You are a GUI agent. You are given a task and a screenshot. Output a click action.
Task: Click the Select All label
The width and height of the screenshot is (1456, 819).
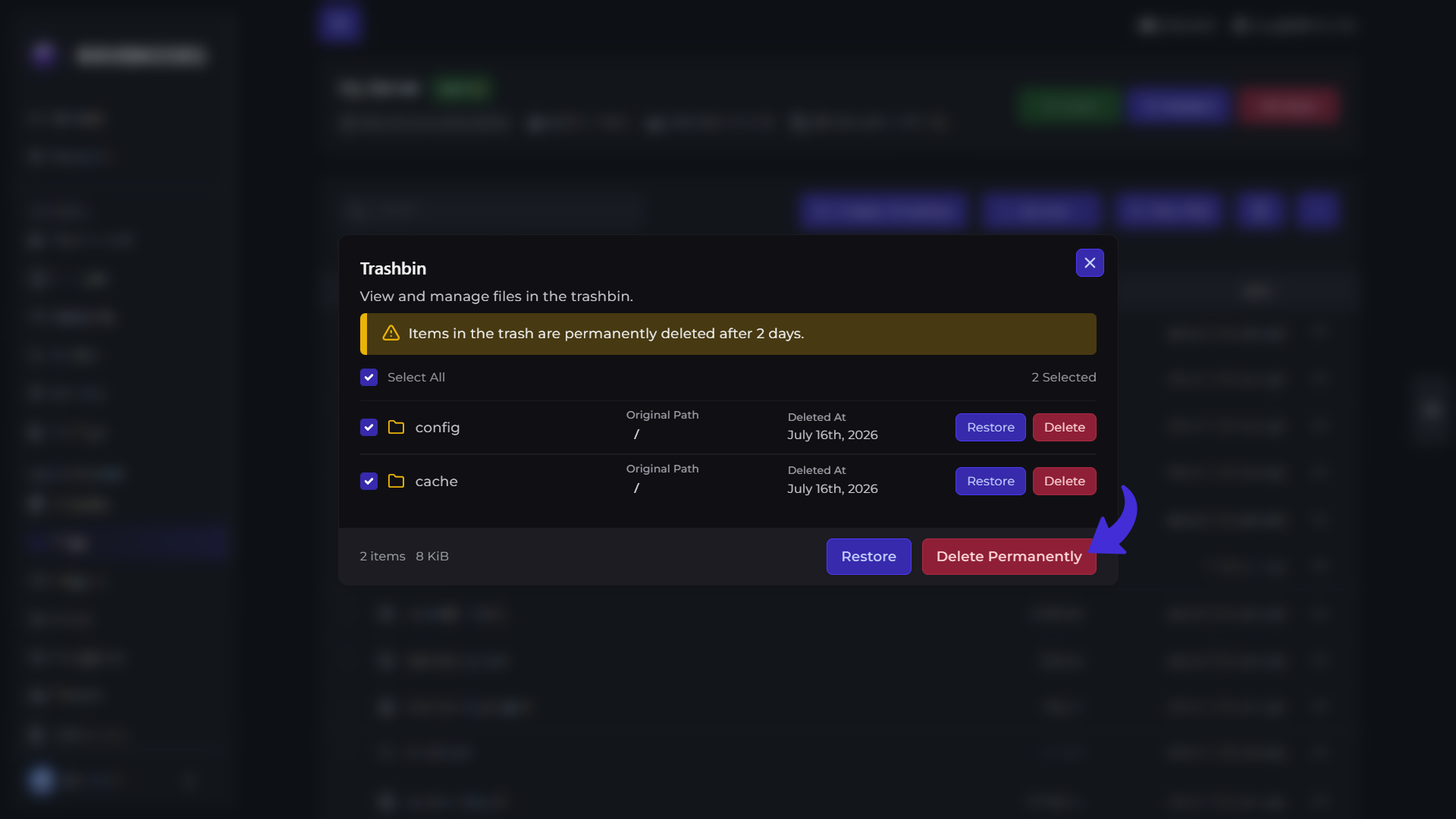tap(416, 377)
